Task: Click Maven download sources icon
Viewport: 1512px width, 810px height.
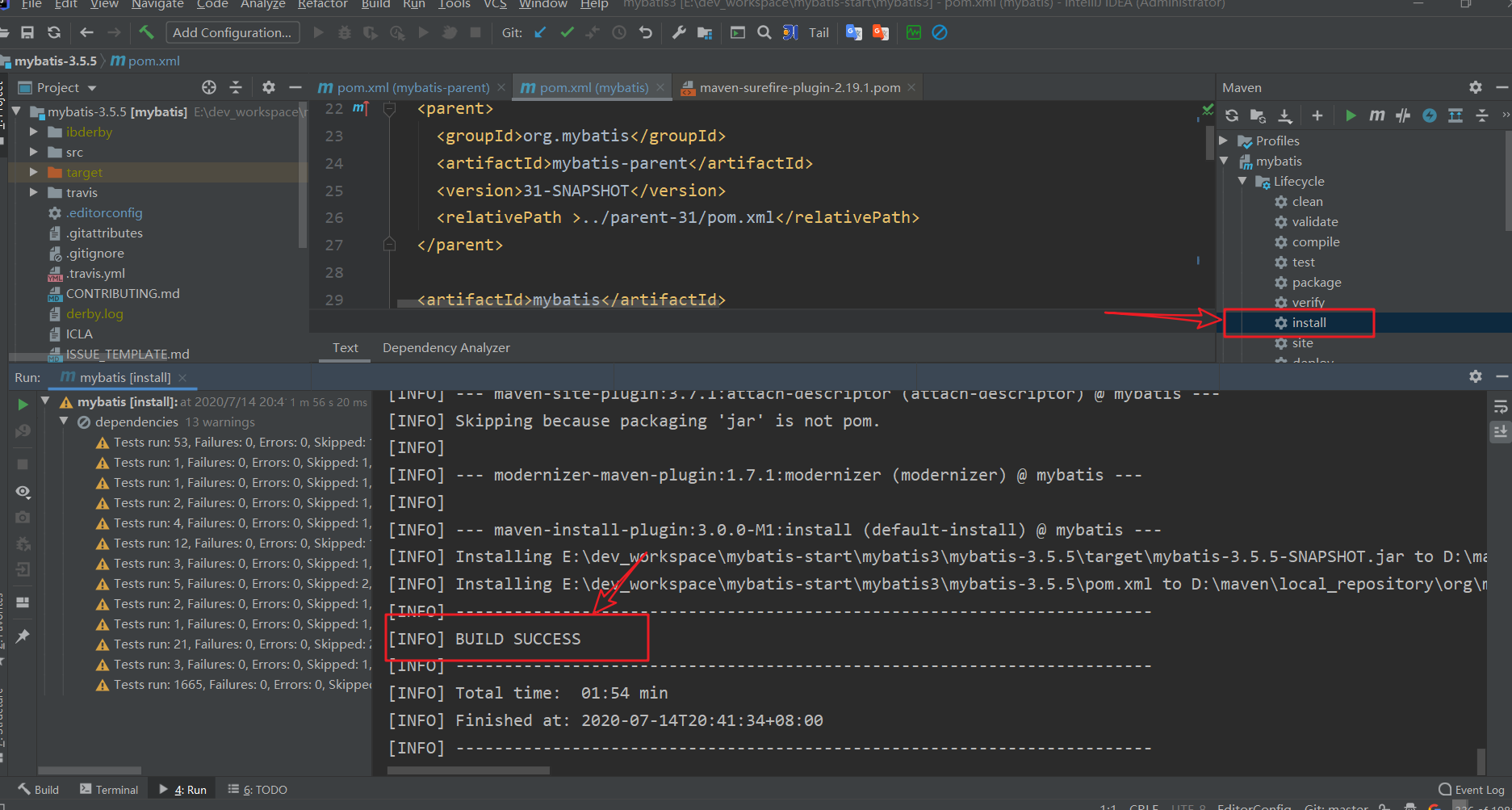Action: pyautogui.click(x=1285, y=115)
